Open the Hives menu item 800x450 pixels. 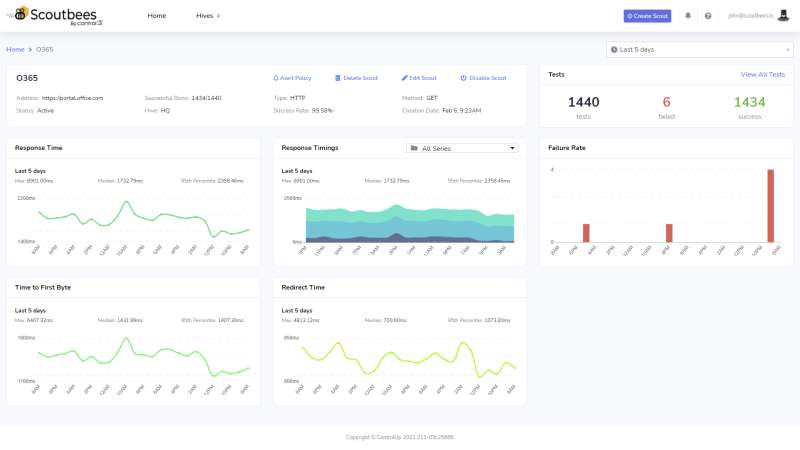tap(205, 16)
